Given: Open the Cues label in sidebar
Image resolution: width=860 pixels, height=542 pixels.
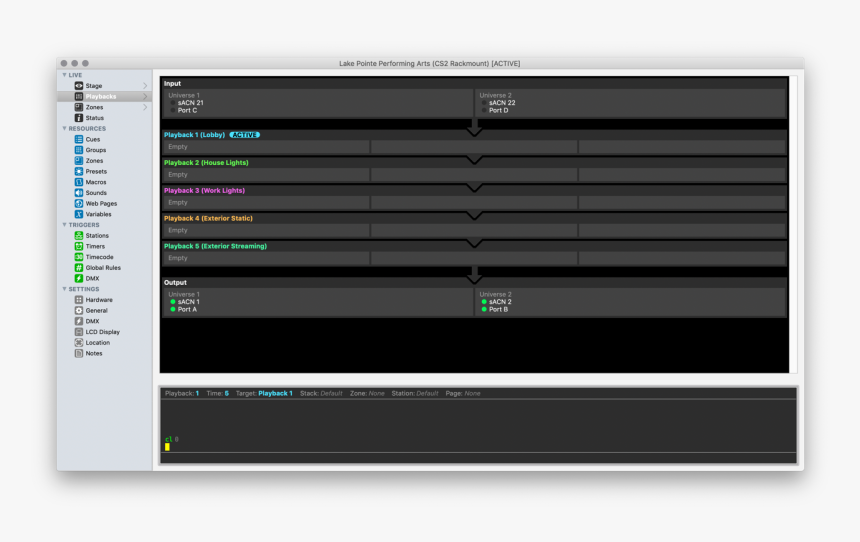Looking at the screenshot, I should click(x=93, y=139).
